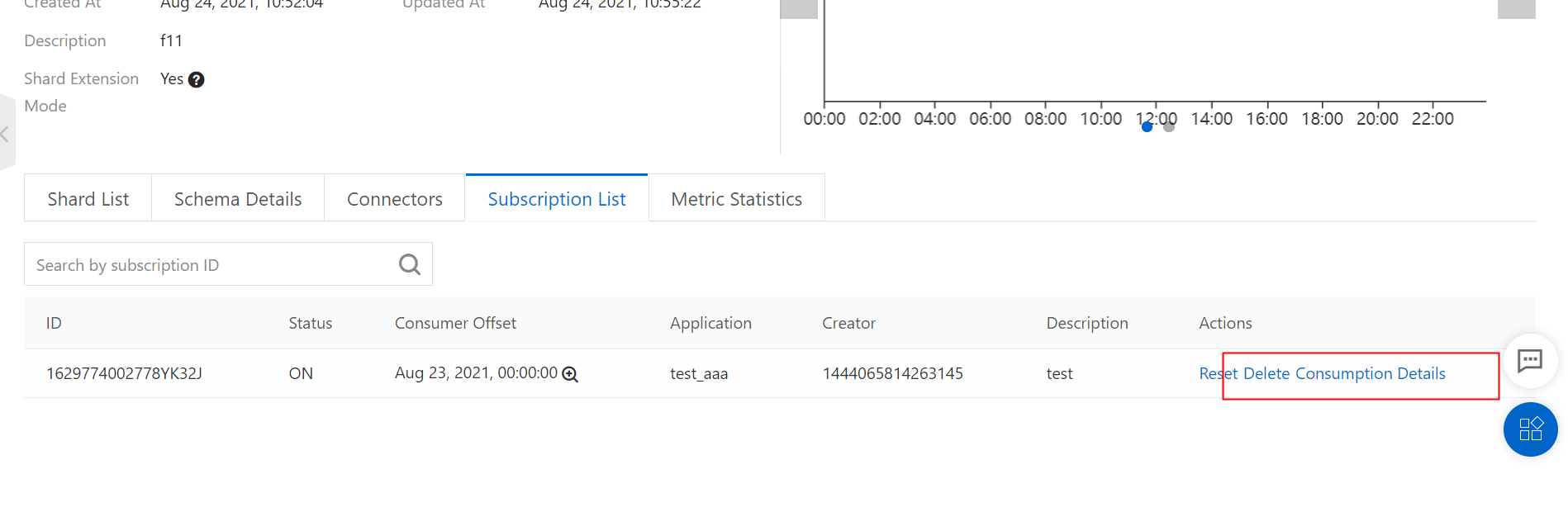The height and width of the screenshot is (531, 1568).
Task: Expand the collapsed left side panel chevron
Action: tap(6, 133)
